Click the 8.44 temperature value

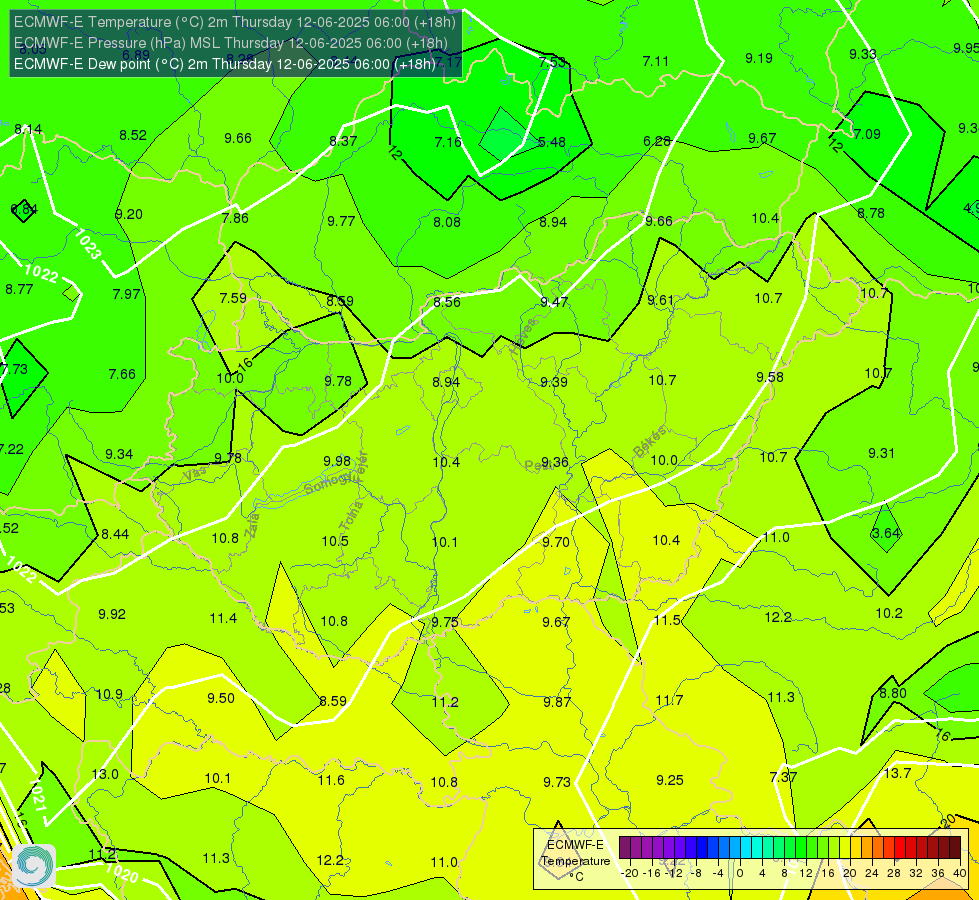click(115, 534)
